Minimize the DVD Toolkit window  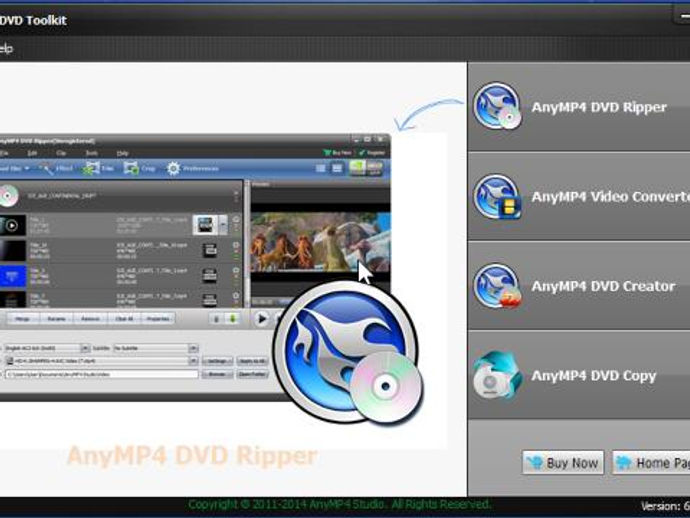683,15
